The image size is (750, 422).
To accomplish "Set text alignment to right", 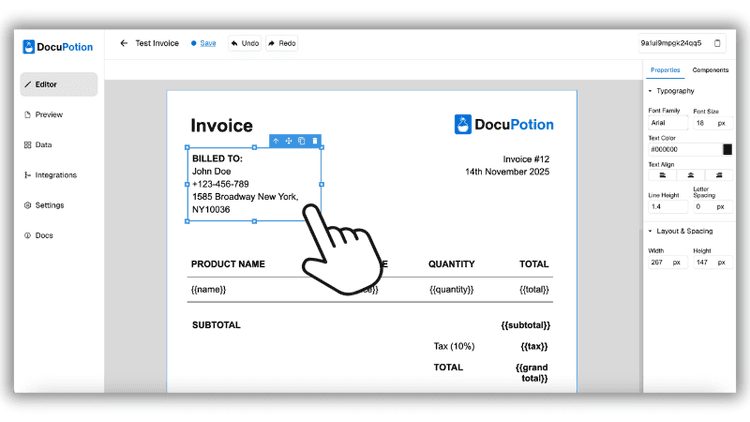I will coord(717,175).
